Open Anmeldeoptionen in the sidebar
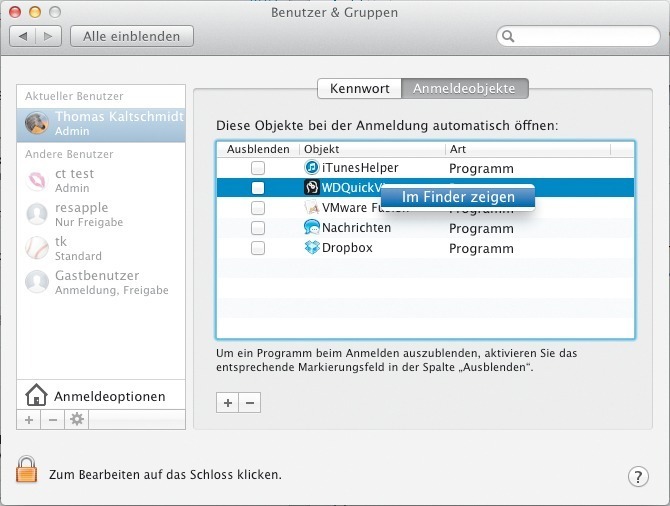The image size is (670, 506). tap(101, 395)
